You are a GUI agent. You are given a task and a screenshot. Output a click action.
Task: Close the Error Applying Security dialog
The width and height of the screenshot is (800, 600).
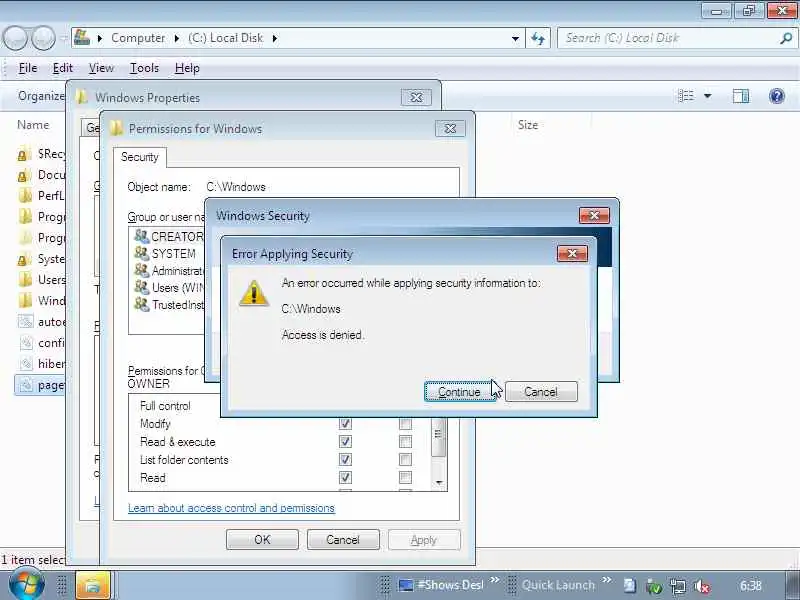[572, 254]
